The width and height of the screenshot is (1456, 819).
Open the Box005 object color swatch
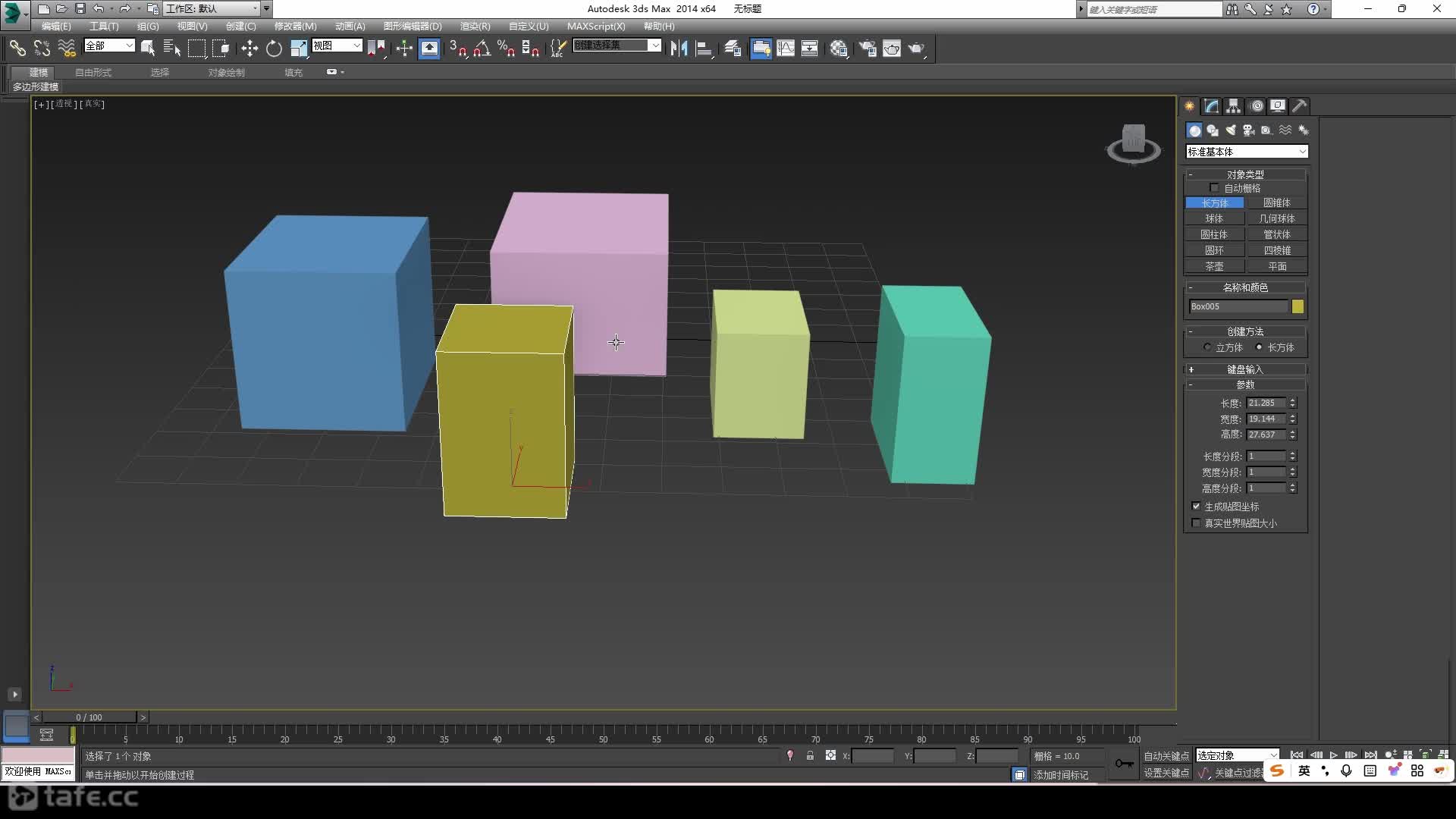pyautogui.click(x=1298, y=306)
